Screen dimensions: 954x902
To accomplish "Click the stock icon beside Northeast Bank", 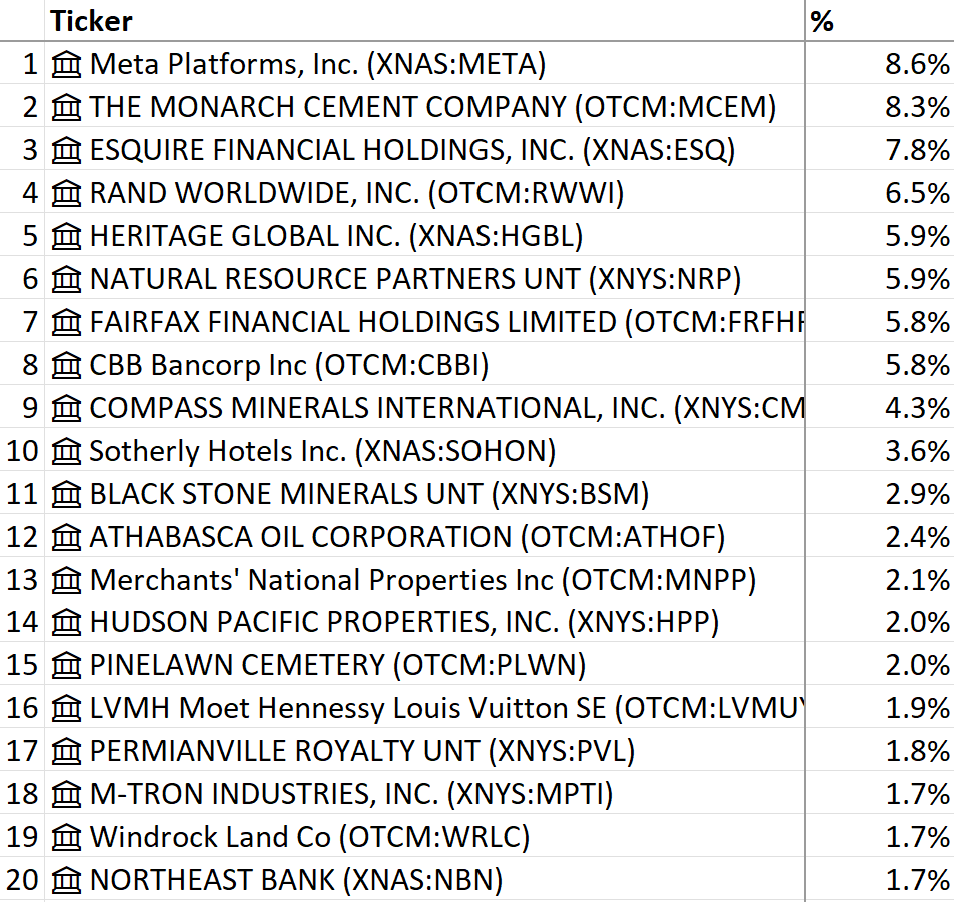I will [x=66, y=879].
